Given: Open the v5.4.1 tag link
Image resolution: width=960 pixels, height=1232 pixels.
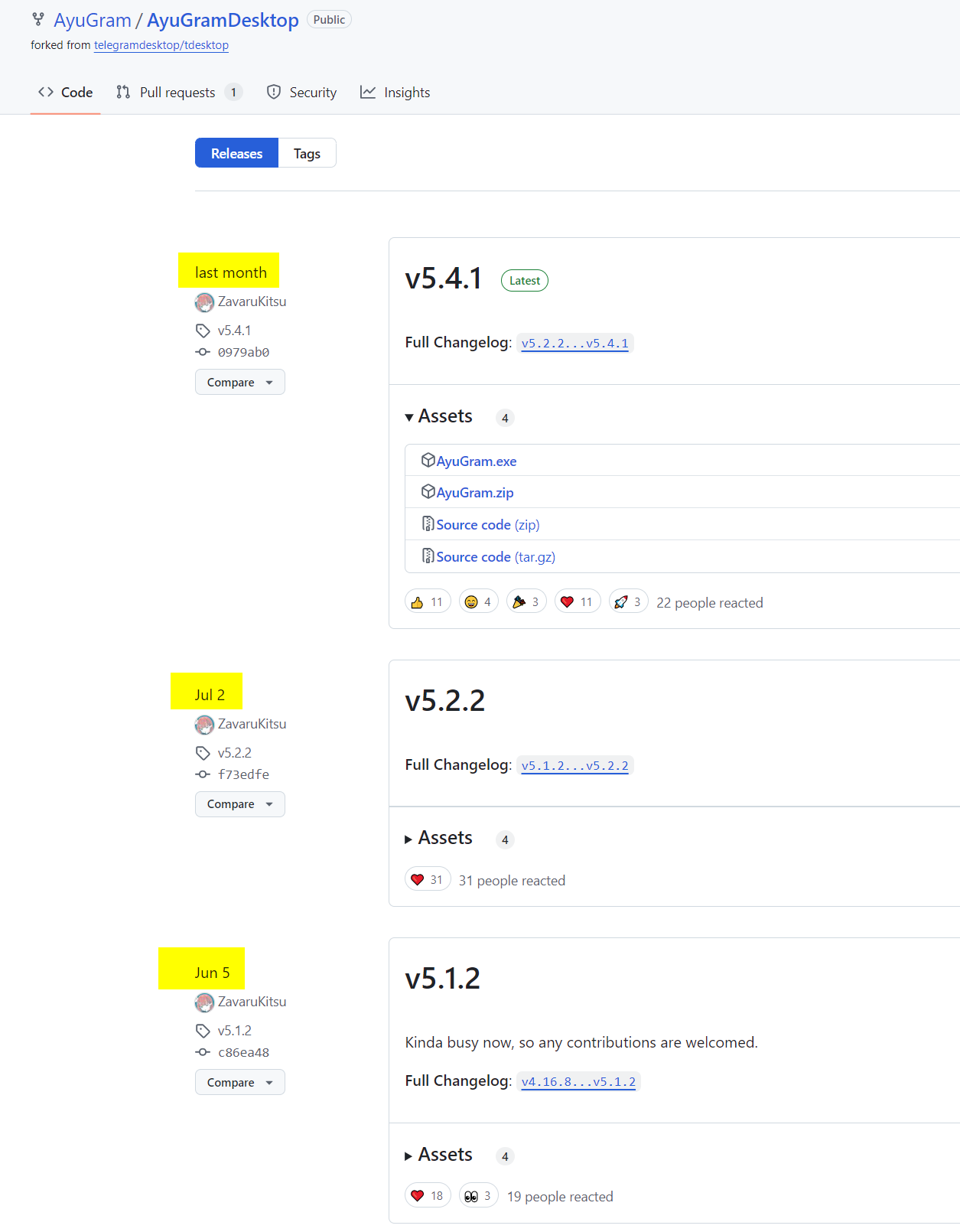Looking at the screenshot, I should 234,331.
